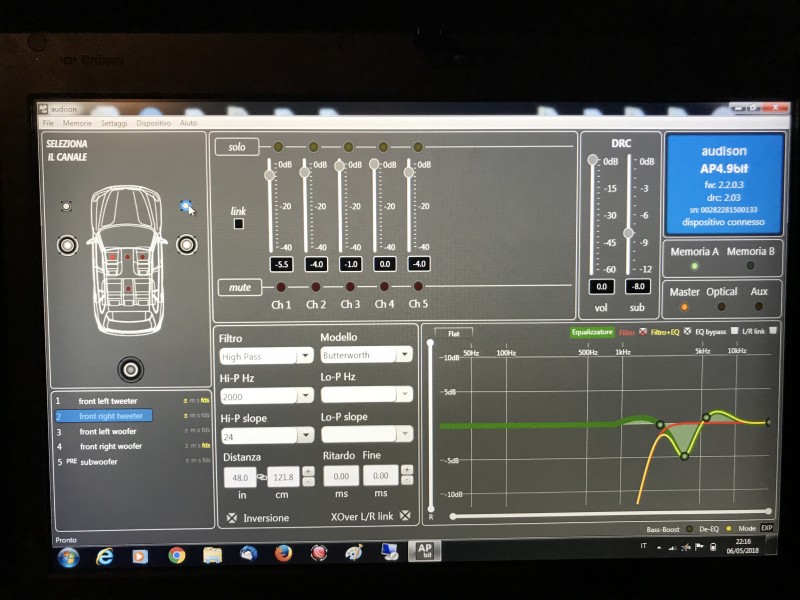Mute channel Ch 3 indicator

(350, 286)
